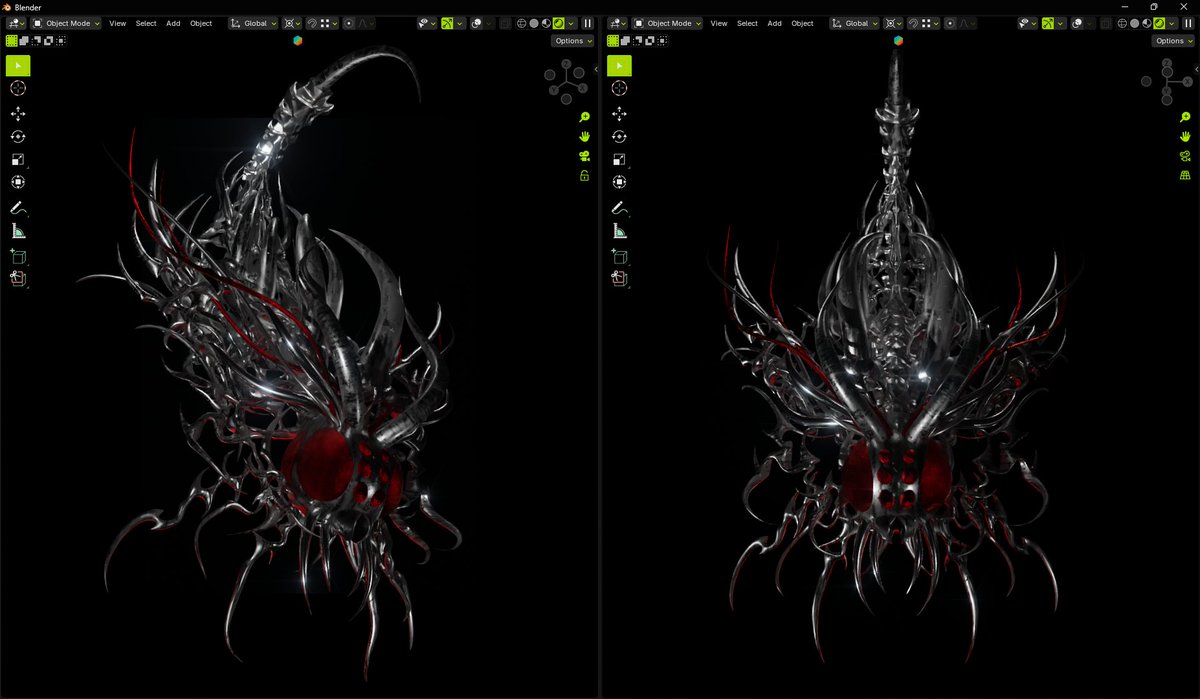1200x699 pixels.
Task: Expand sidebar arrow in left viewport
Action: 596,67
